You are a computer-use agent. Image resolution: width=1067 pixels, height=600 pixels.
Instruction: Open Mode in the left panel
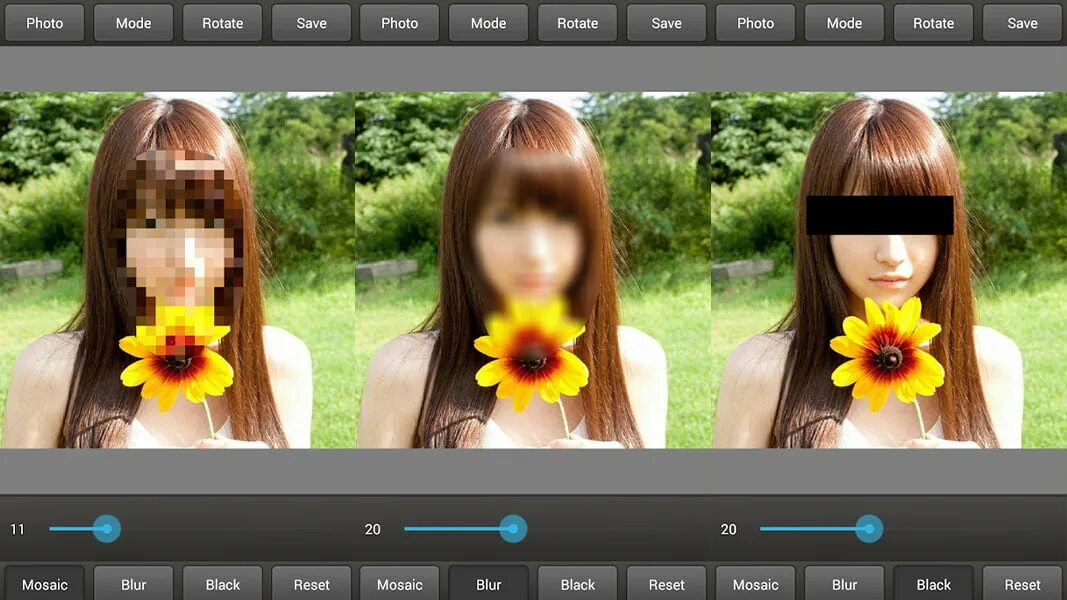click(x=133, y=23)
